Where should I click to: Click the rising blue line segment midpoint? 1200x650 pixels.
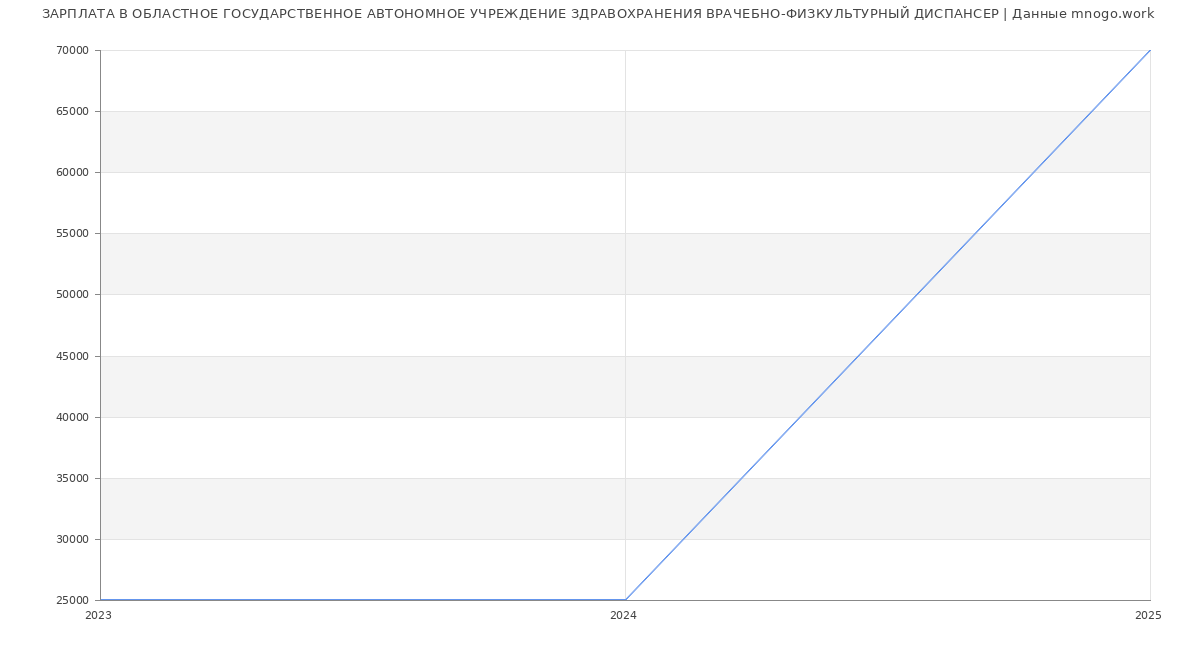pos(888,325)
